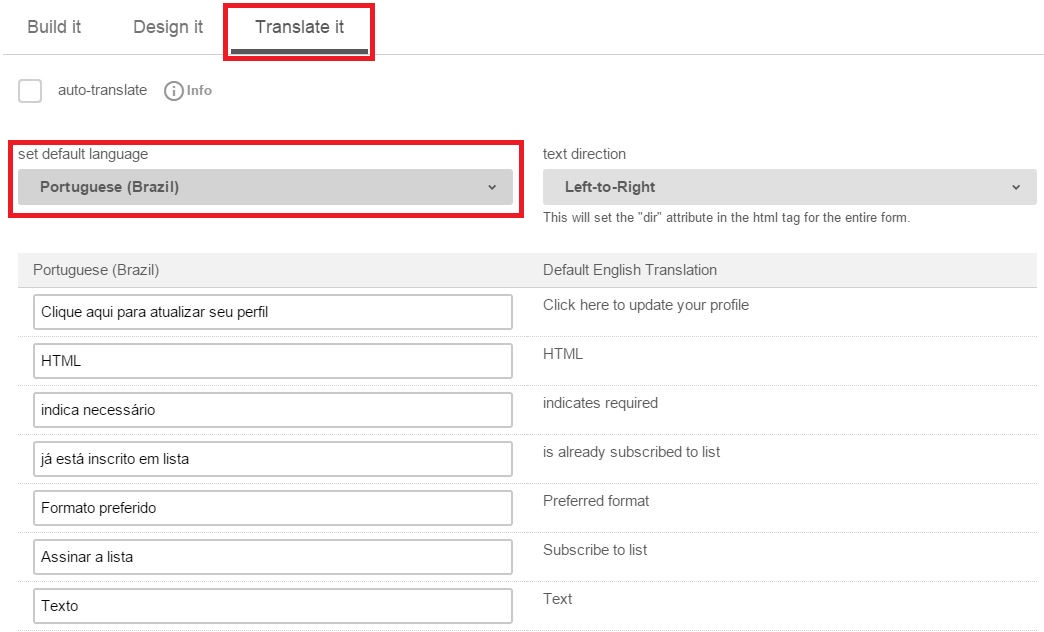
Task: Click the 'set default language' label
Action: click(x=83, y=154)
